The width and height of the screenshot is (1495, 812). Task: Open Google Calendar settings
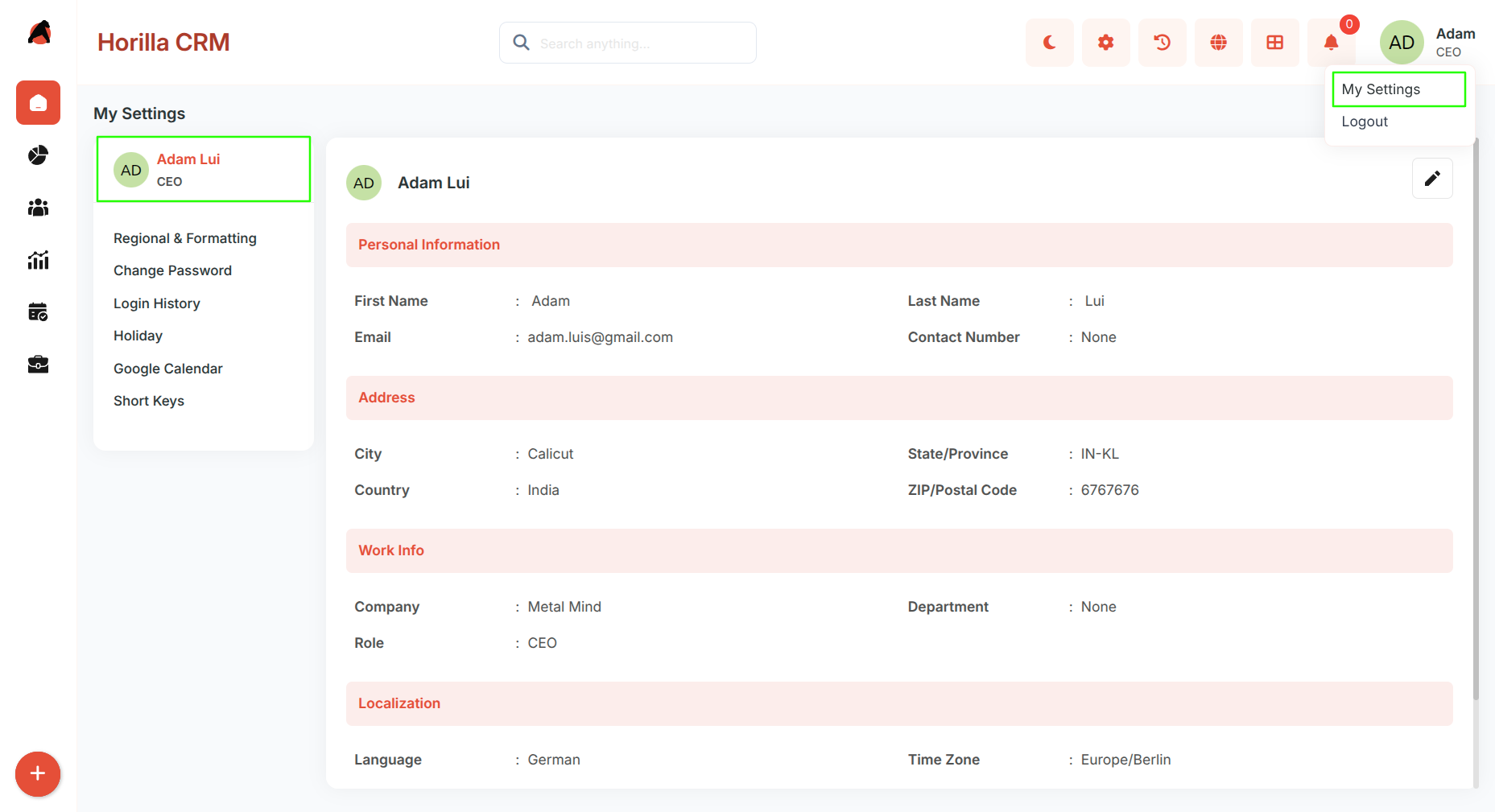click(x=168, y=369)
